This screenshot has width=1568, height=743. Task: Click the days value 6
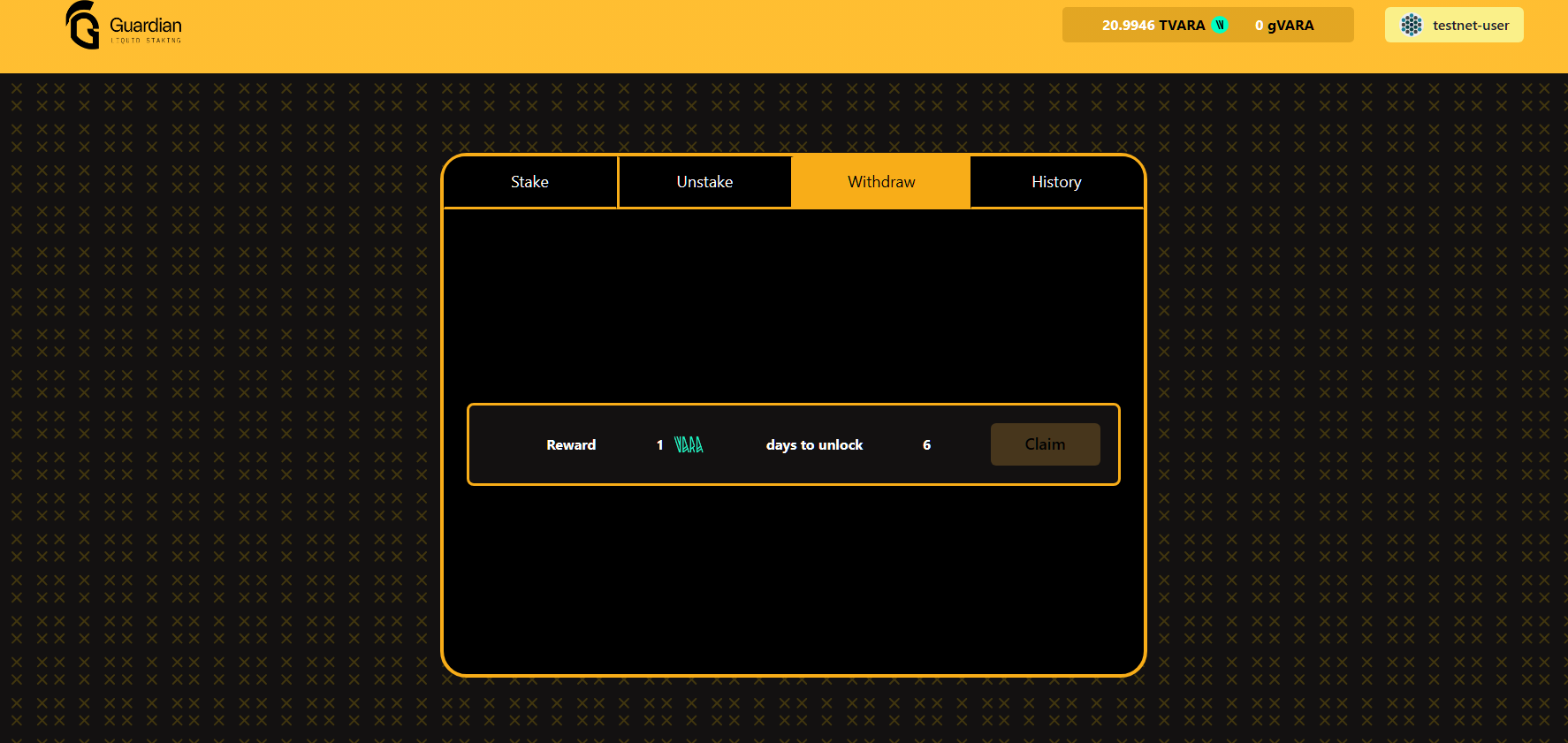(926, 445)
